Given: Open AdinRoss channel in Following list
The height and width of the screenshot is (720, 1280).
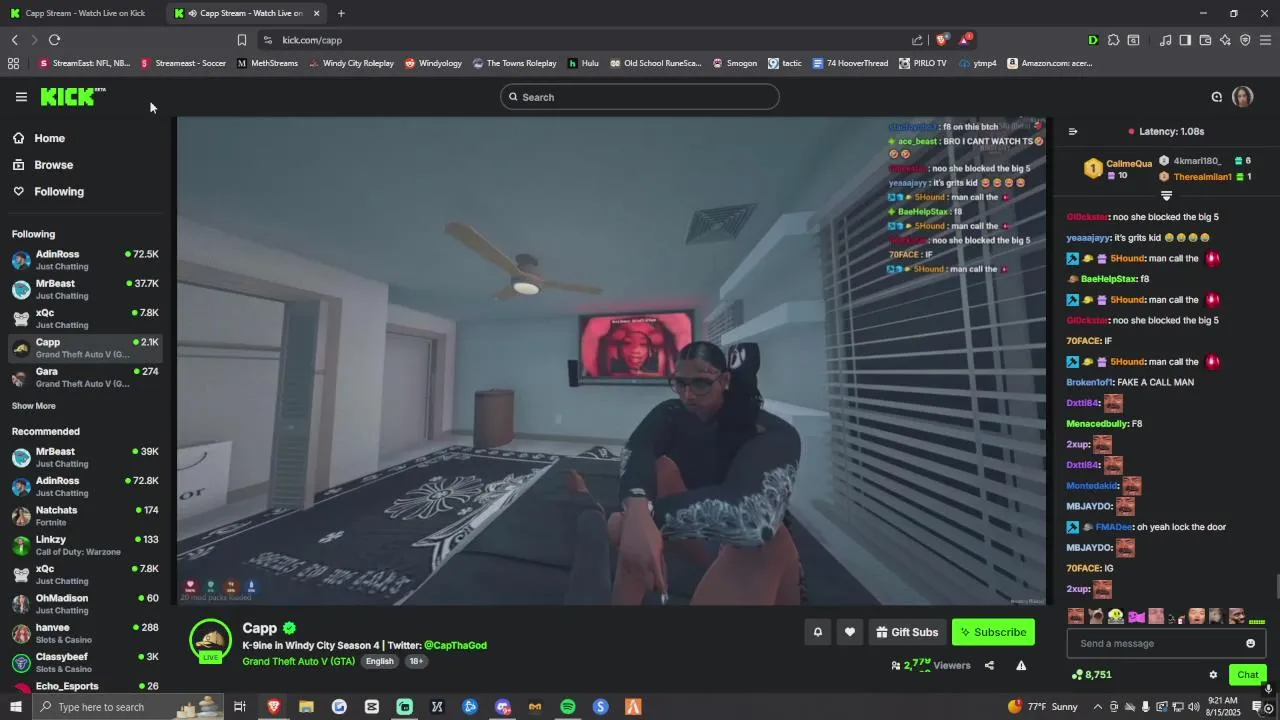Looking at the screenshot, I should coord(85,260).
